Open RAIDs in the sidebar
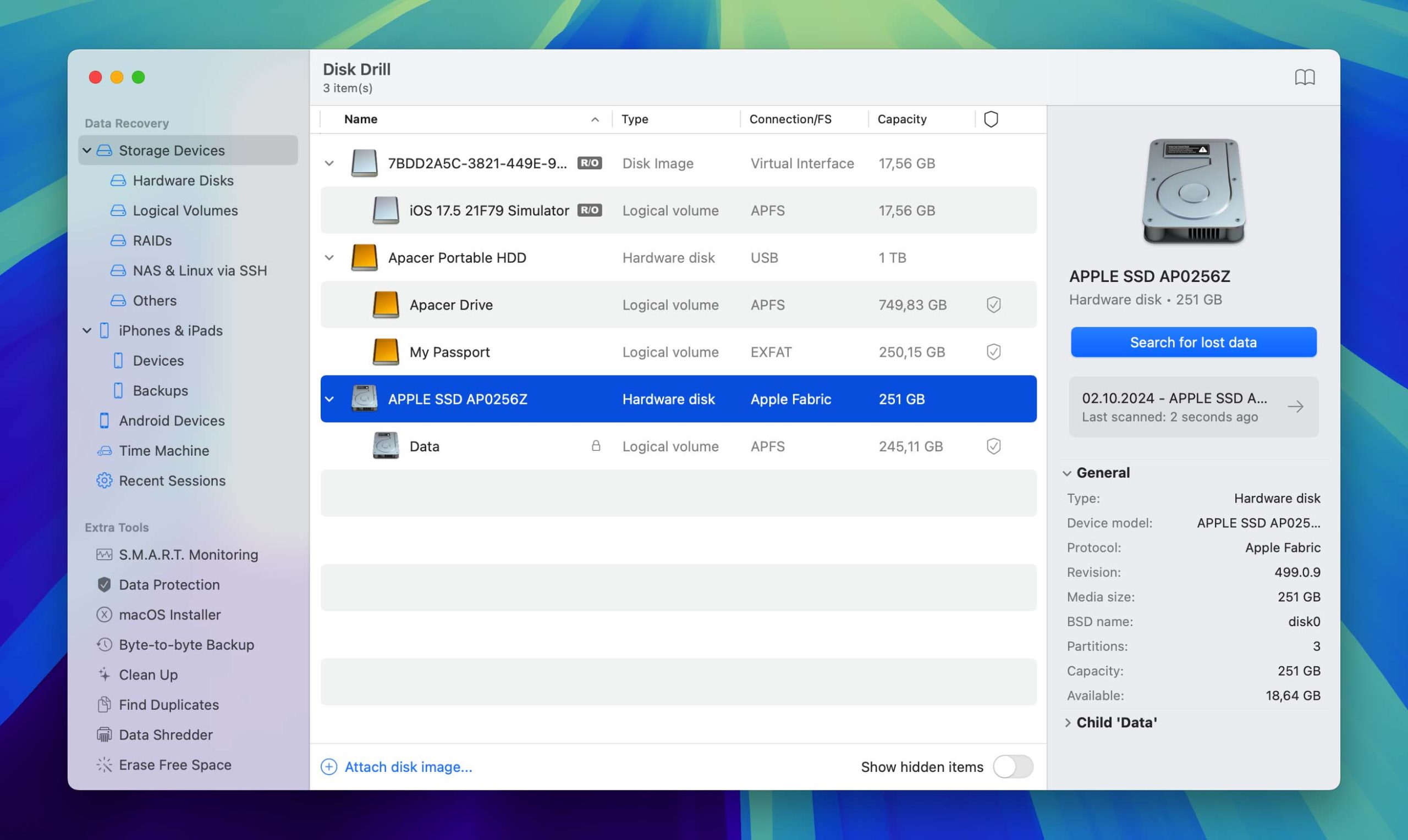This screenshot has height=840, width=1408. click(152, 241)
